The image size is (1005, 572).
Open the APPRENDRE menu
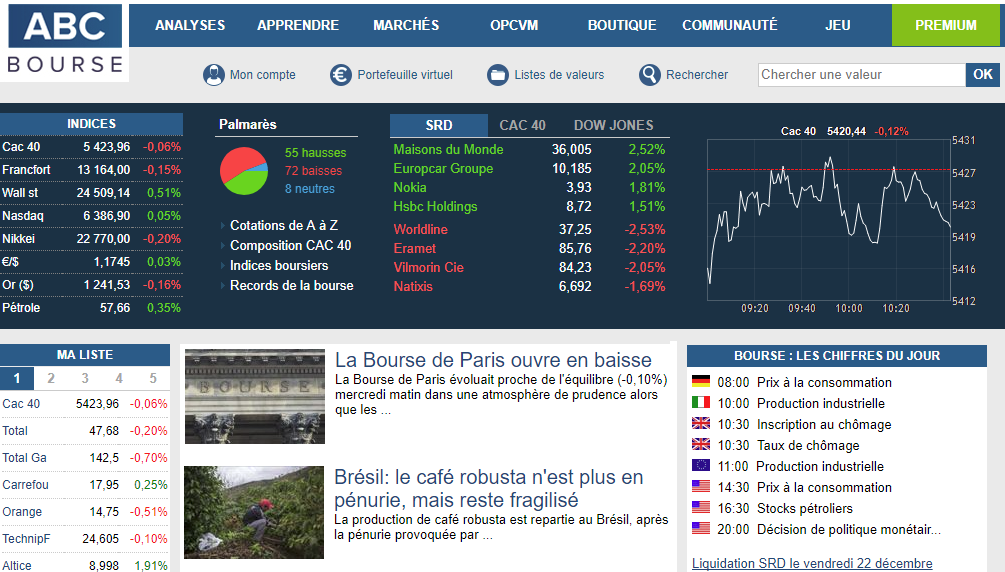pos(298,25)
